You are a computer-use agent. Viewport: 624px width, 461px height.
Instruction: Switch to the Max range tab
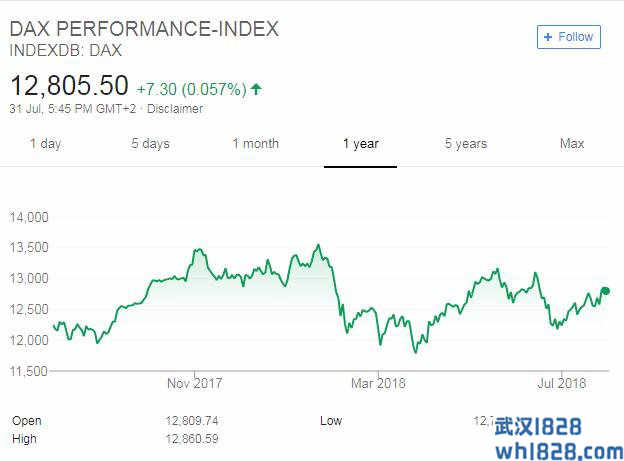click(x=572, y=144)
